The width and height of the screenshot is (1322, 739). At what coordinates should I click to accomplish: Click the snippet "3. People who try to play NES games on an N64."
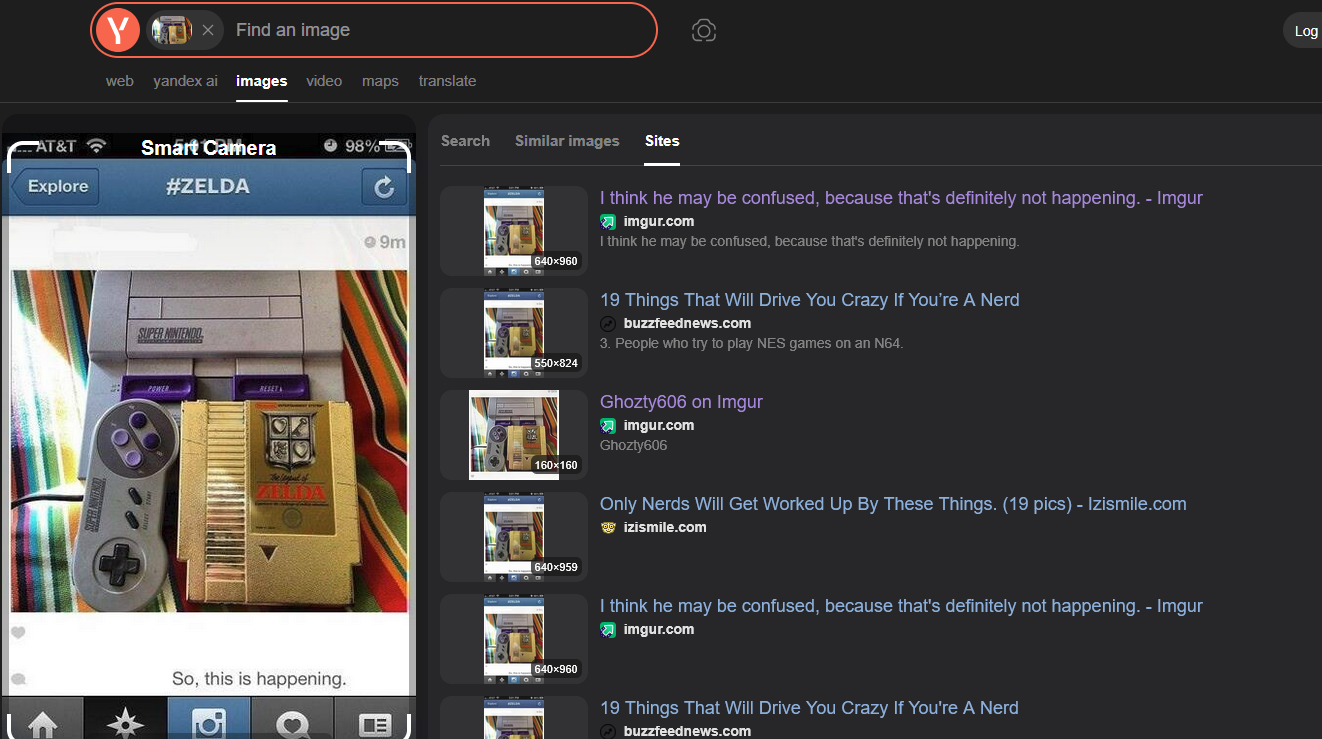[x=752, y=343]
